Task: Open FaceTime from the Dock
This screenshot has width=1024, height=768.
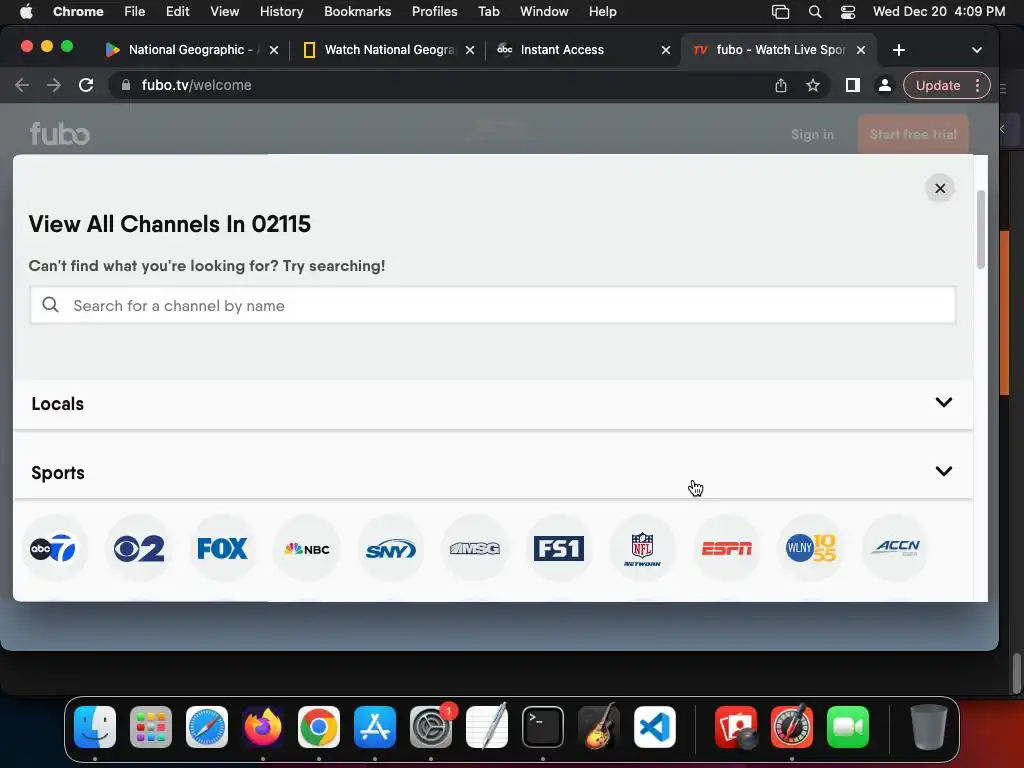Action: click(848, 727)
